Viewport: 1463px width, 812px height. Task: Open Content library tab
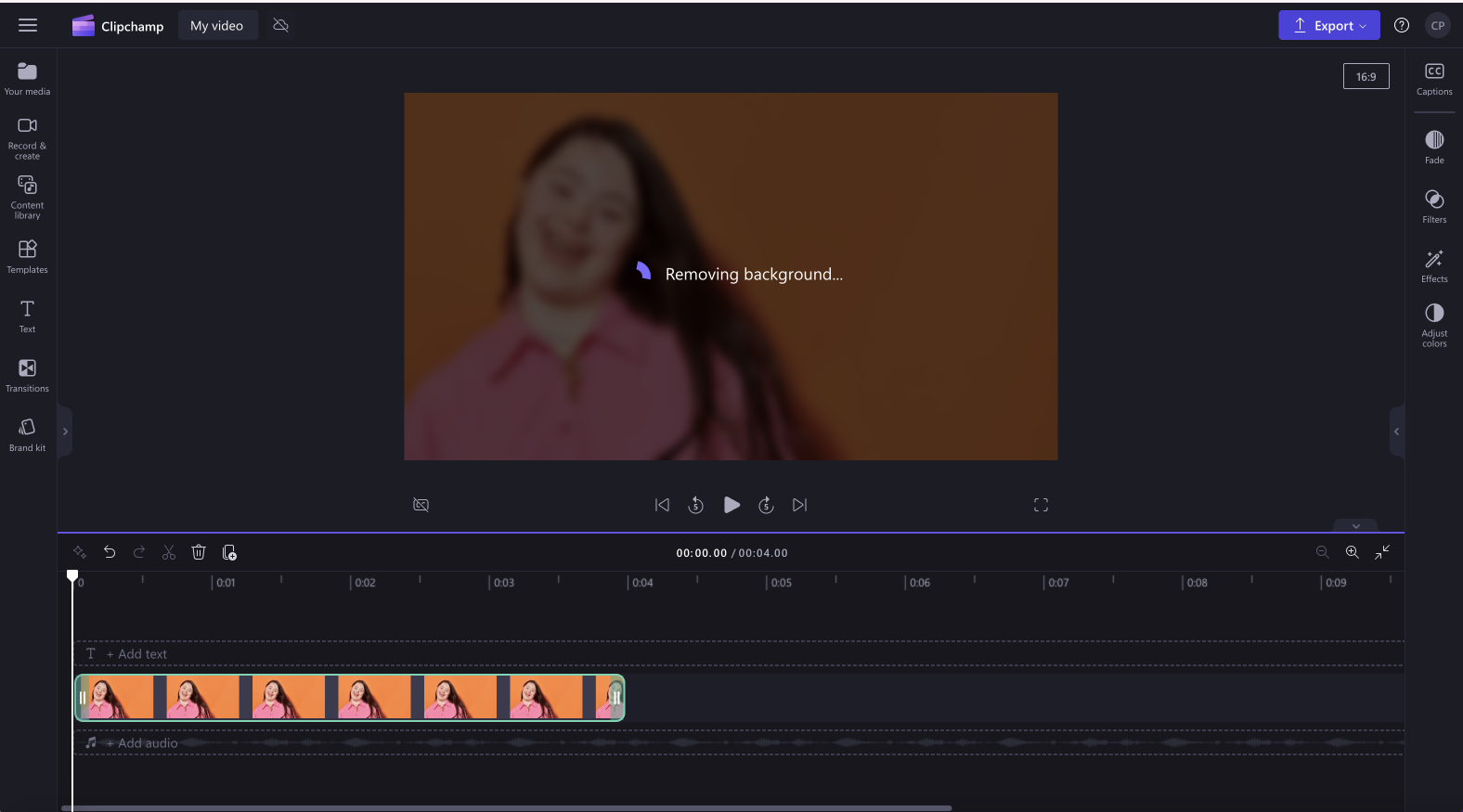[x=28, y=198]
